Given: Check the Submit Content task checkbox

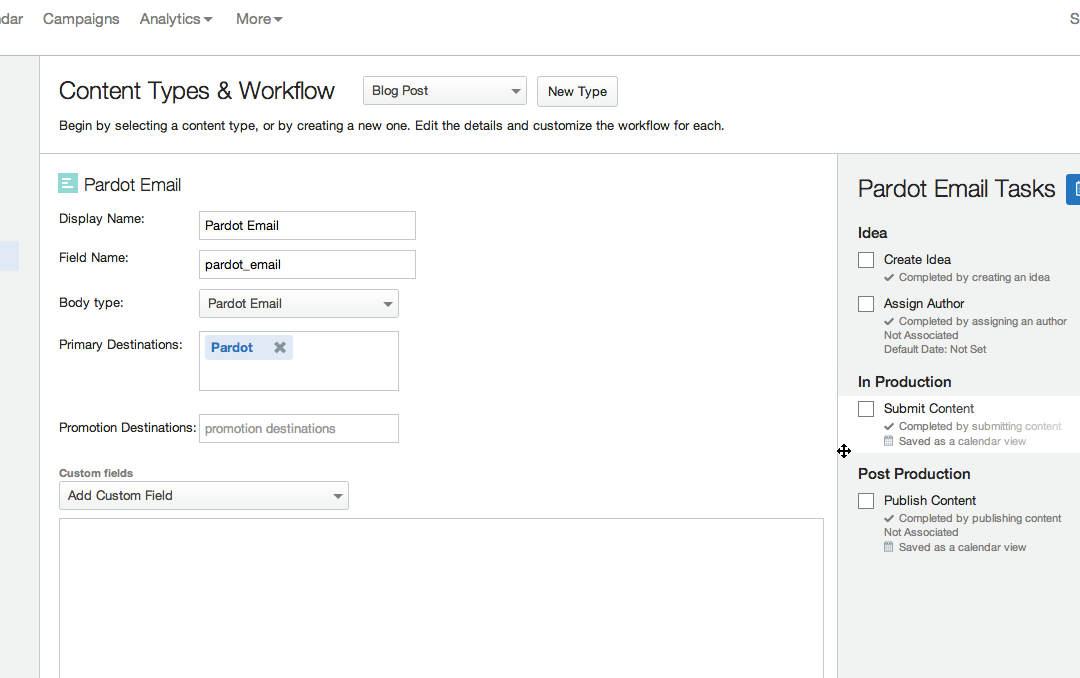Looking at the screenshot, I should 866,409.
